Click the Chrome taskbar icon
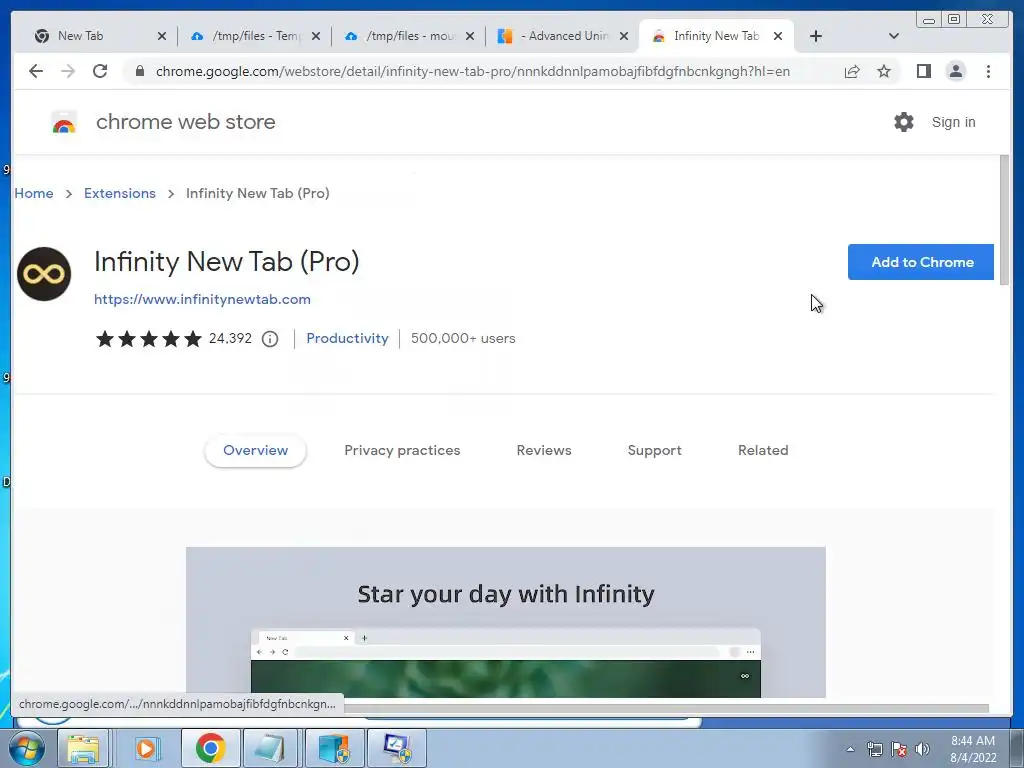The image size is (1024, 768). [210, 748]
